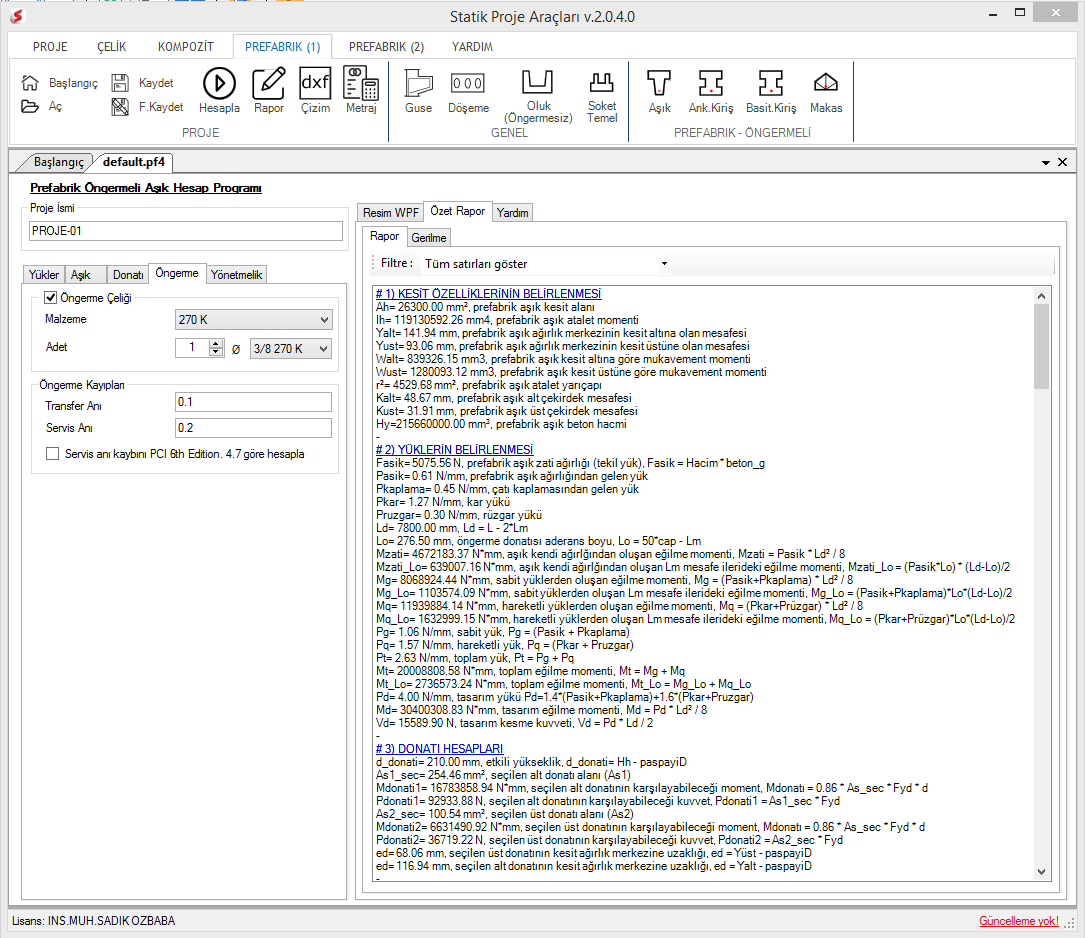Switch to the Başlangıç document tab
1085x938 pixels.
click(x=58, y=162)
